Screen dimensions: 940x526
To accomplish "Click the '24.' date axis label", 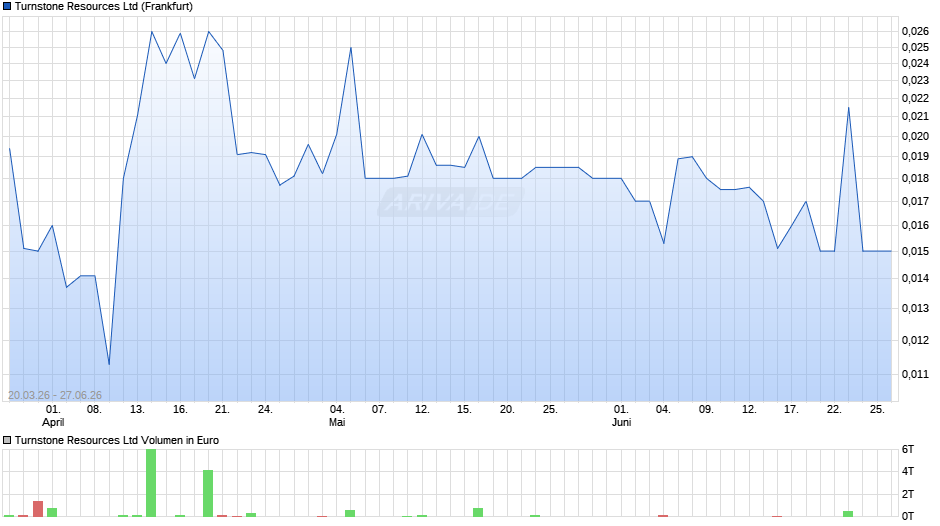I will (265, 410).
